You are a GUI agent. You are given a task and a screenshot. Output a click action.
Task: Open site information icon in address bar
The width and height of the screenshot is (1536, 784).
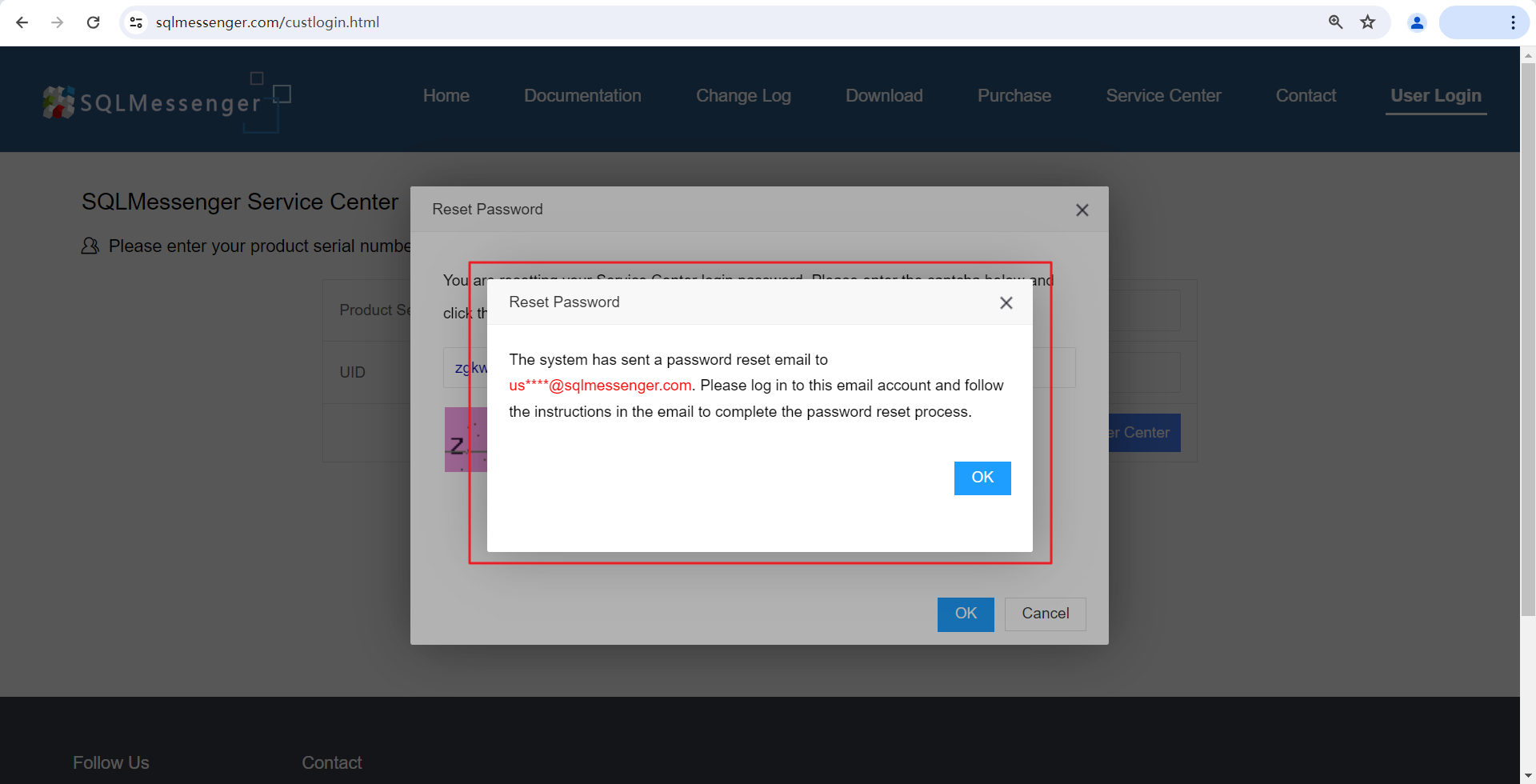pos(137,22)
